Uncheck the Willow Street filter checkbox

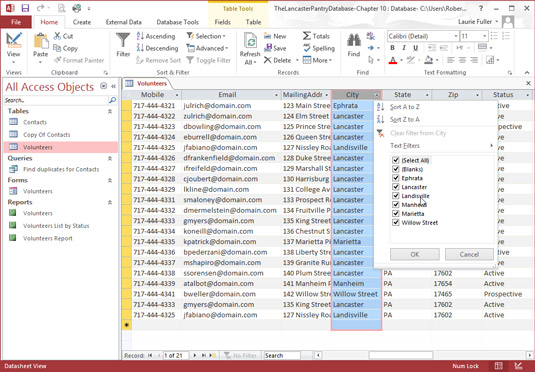(x=396, y=222)
